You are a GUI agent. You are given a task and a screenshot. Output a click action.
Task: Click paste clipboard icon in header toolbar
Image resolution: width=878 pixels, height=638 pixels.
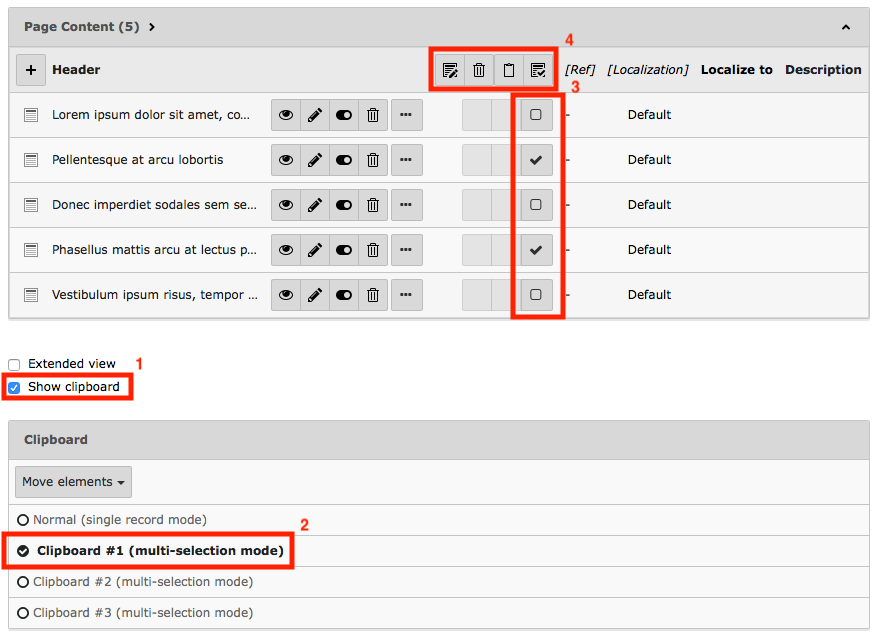click(508, 70)
